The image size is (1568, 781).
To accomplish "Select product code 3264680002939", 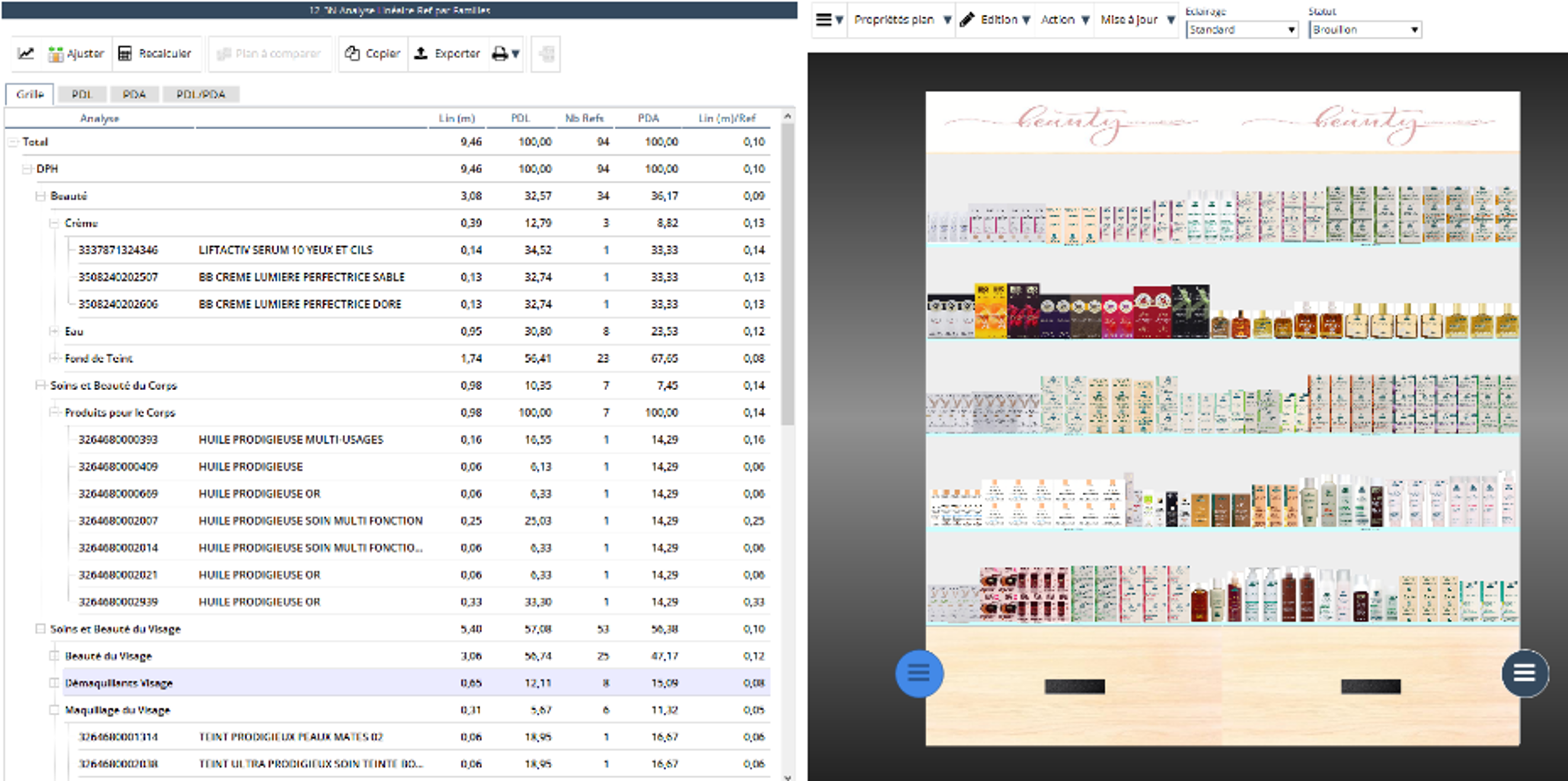I will [118, 602].
